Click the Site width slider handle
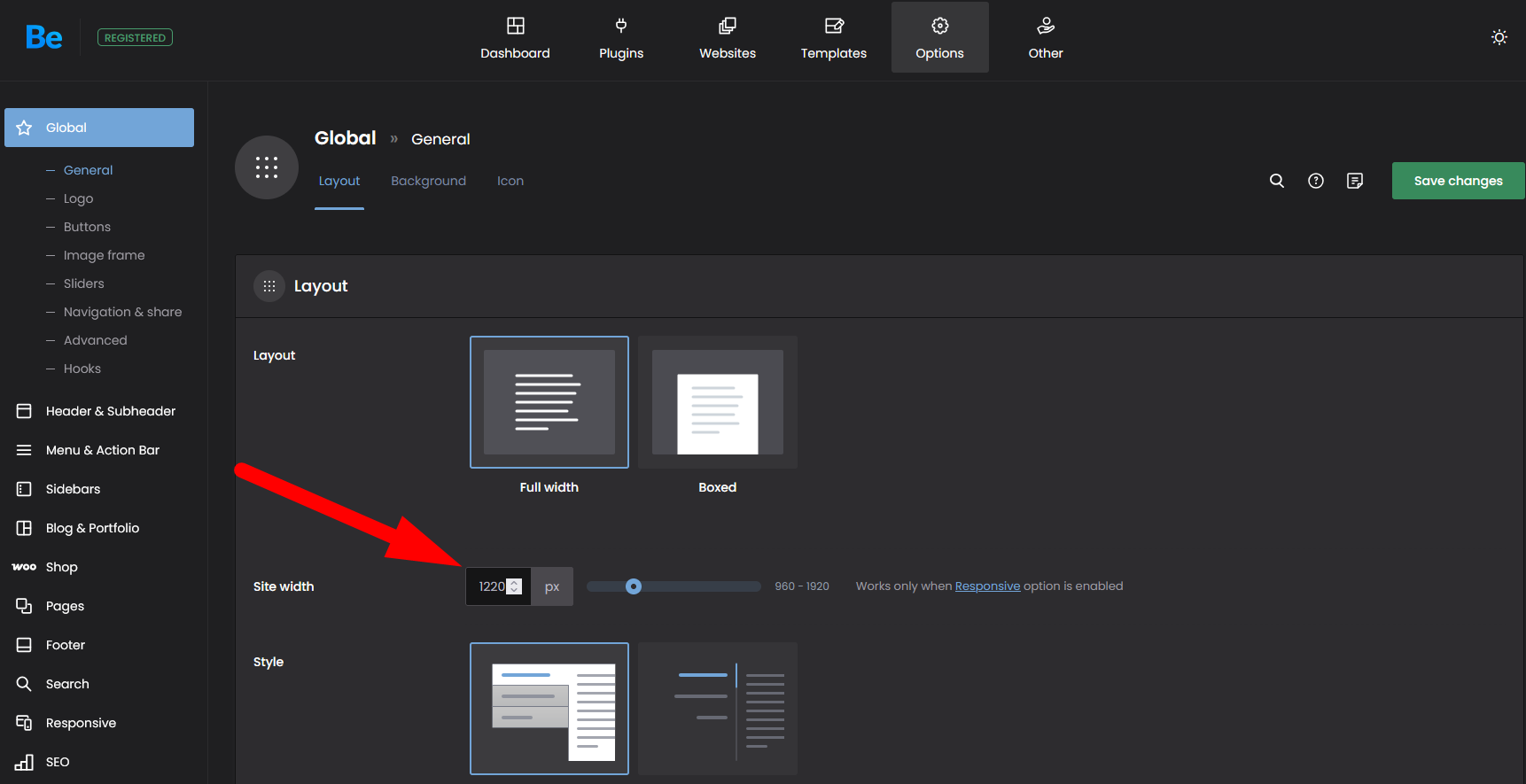The height and width of the screenshot is (784, 1526). click(633, 586)
